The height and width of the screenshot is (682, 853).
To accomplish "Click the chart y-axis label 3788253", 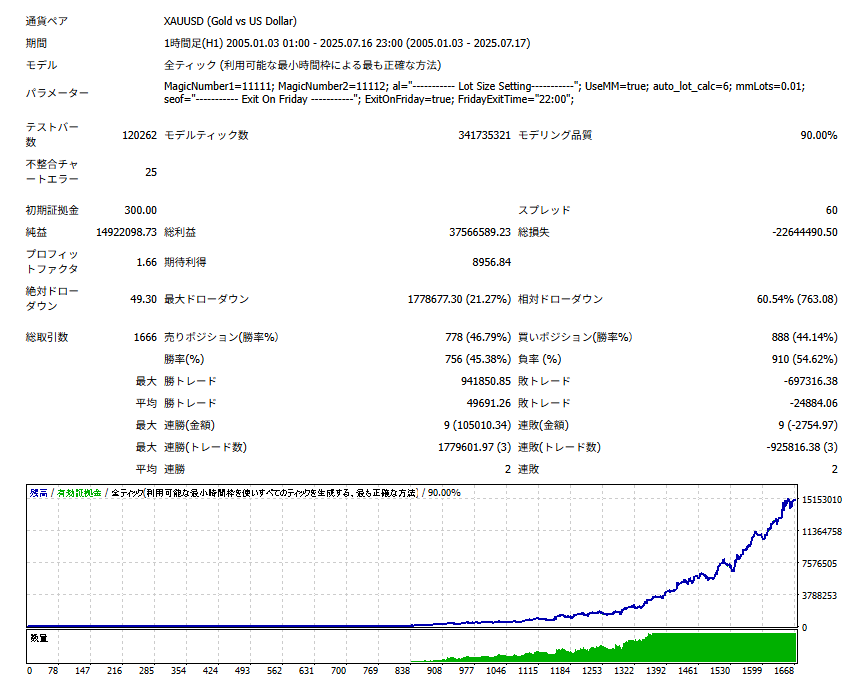I will coord(819,596).
